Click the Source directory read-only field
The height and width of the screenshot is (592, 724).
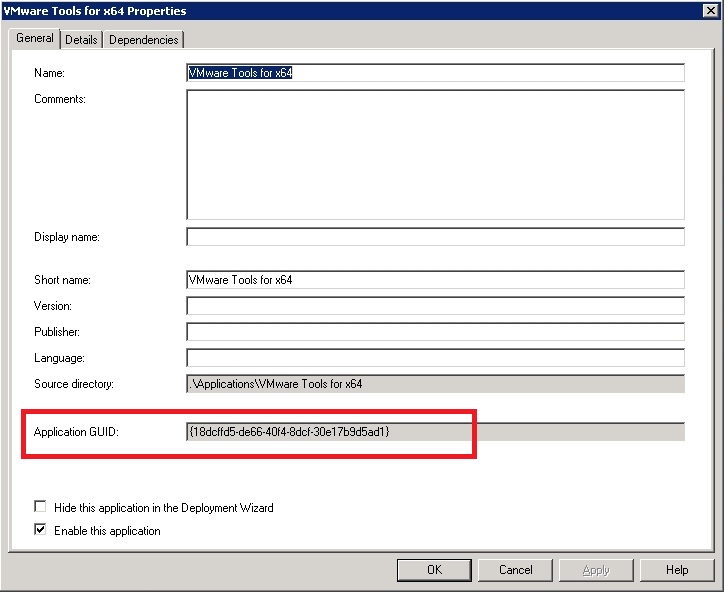(x=435, y=384)
